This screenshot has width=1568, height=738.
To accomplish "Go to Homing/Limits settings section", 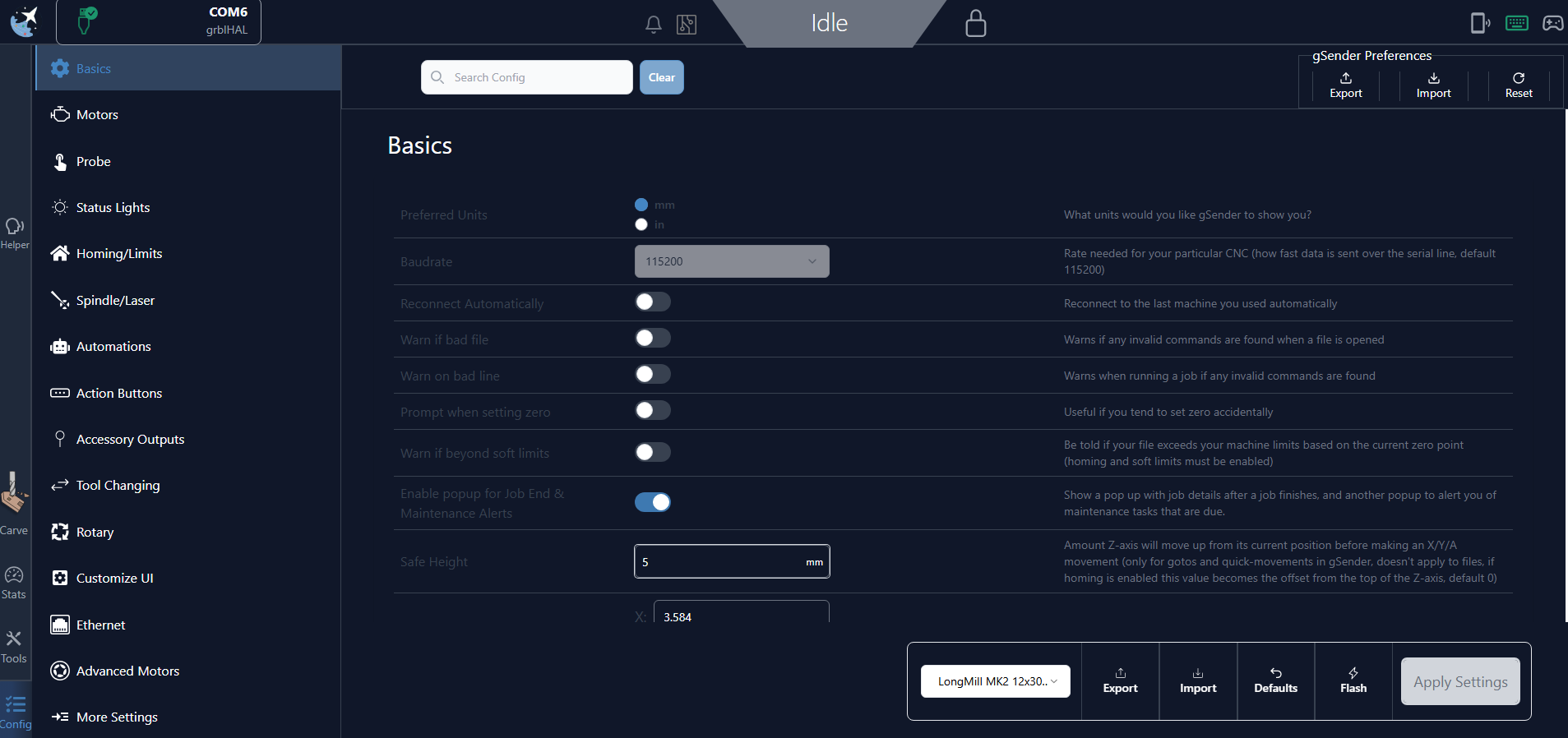I will [119, 254].
